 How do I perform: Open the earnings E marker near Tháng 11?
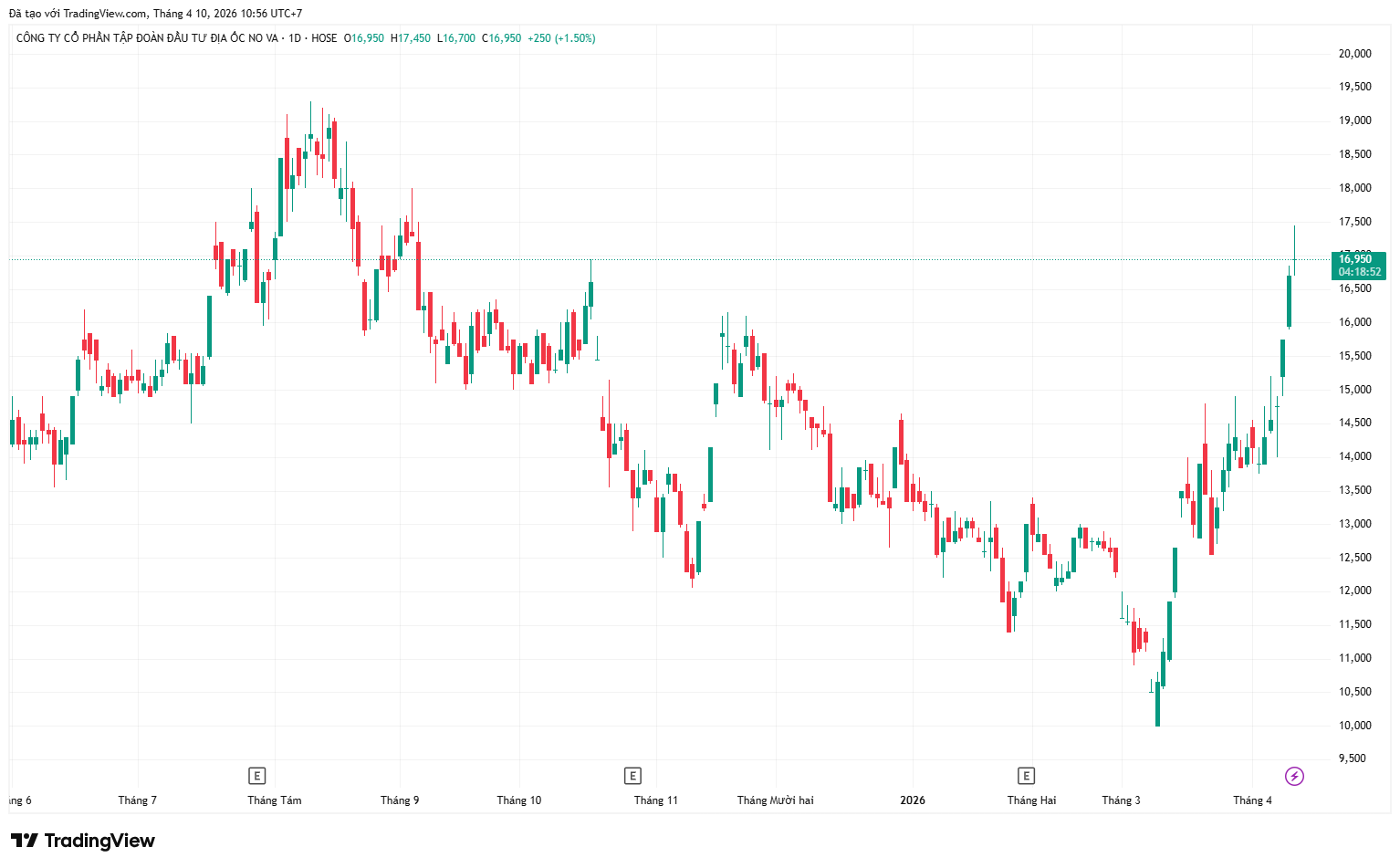coord(632,776)
